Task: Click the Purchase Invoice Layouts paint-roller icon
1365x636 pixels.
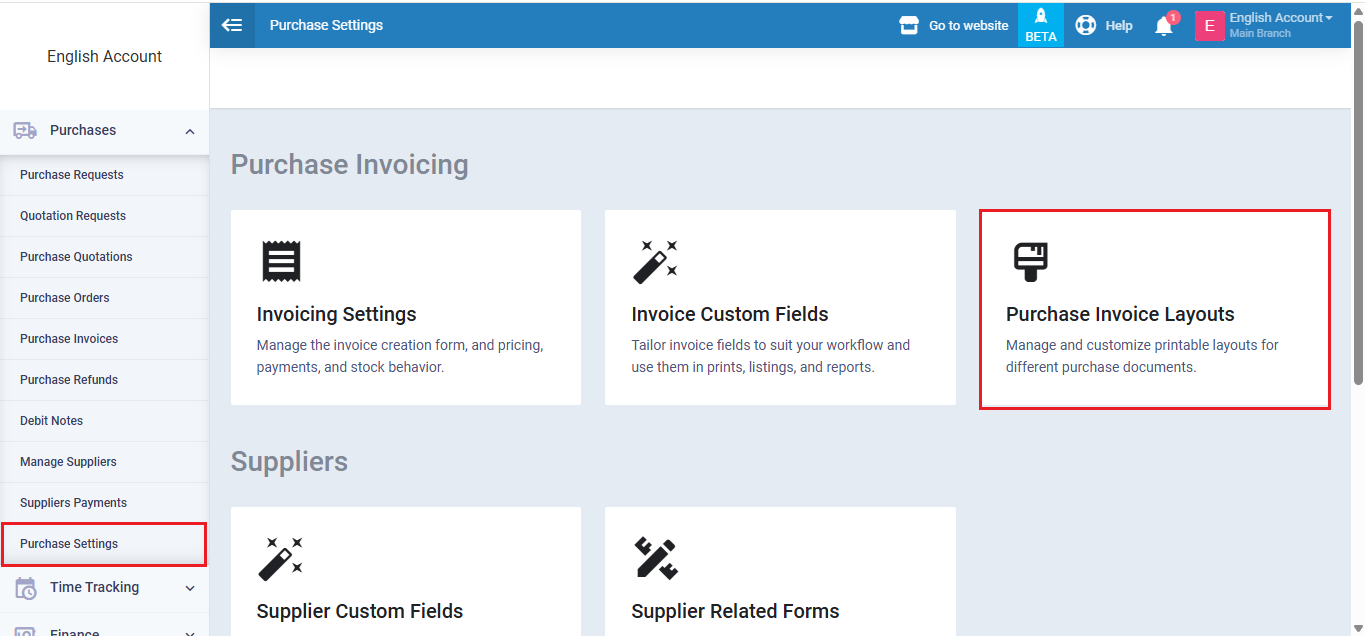Action: coord(1030,261)
